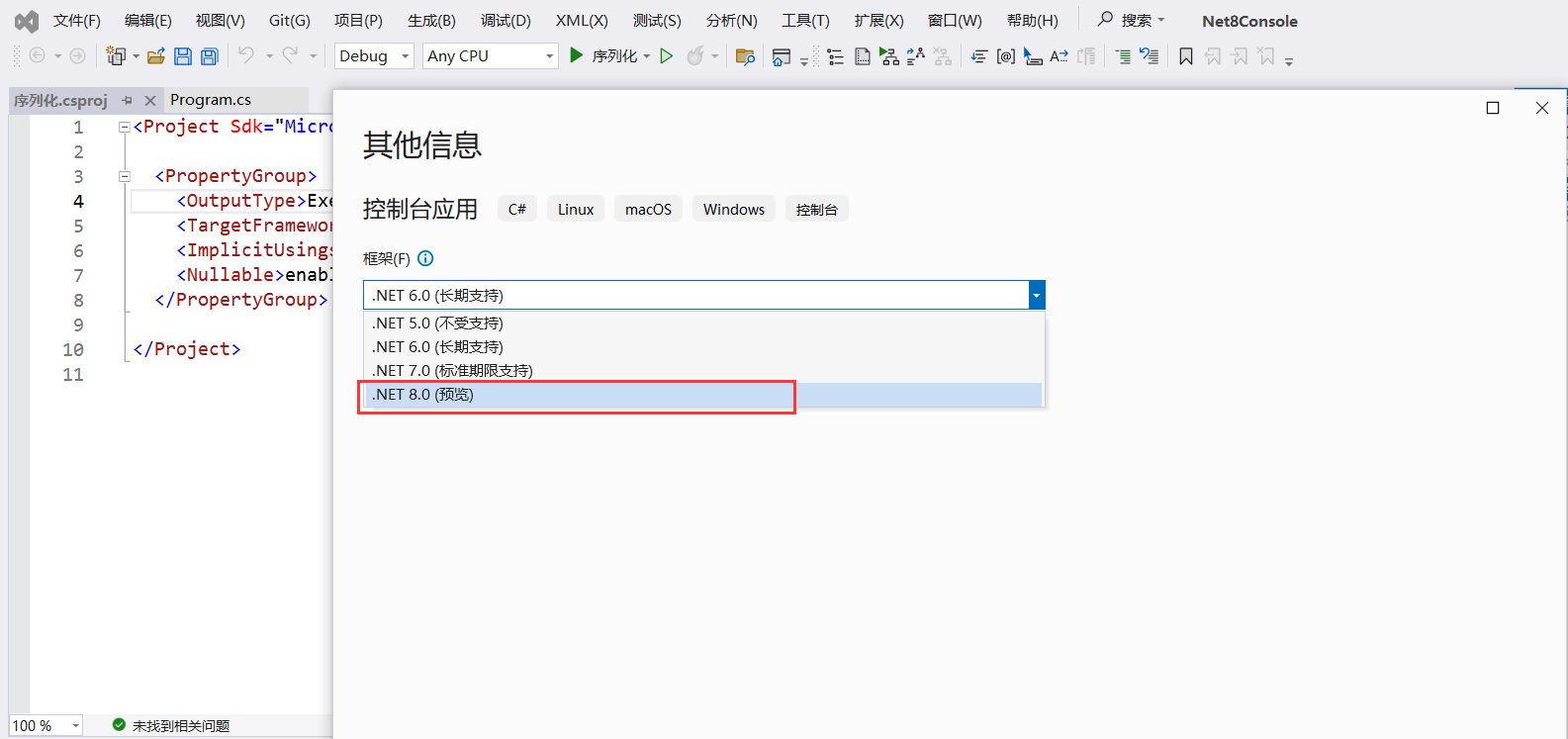The height and width of the screenshot is (739, 1568).
Task: Click the tree diagram icon with green arrow
Action: 889,56
